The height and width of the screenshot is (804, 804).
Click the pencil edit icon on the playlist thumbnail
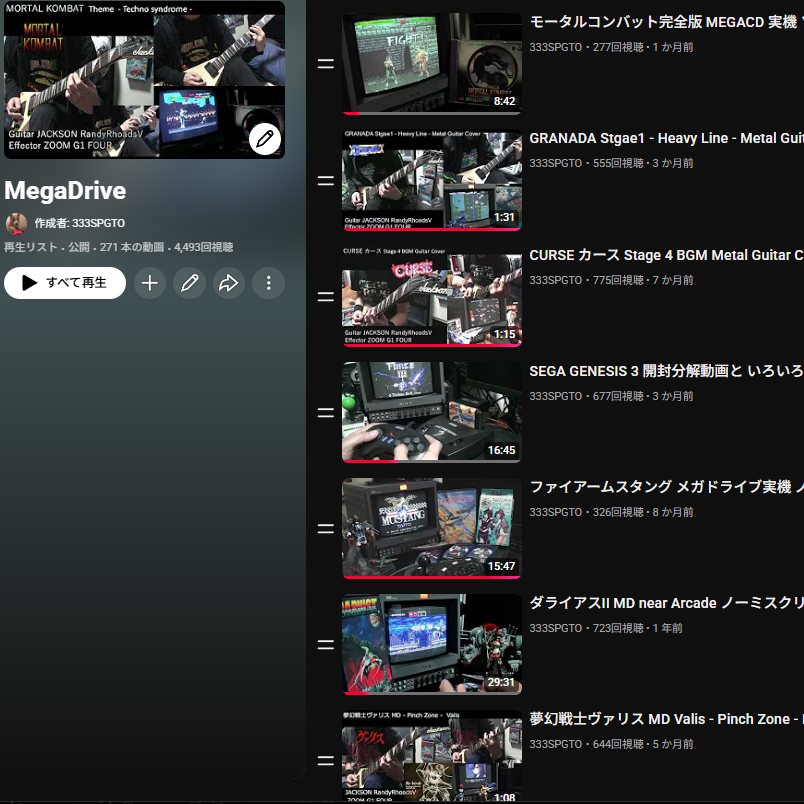264,138
